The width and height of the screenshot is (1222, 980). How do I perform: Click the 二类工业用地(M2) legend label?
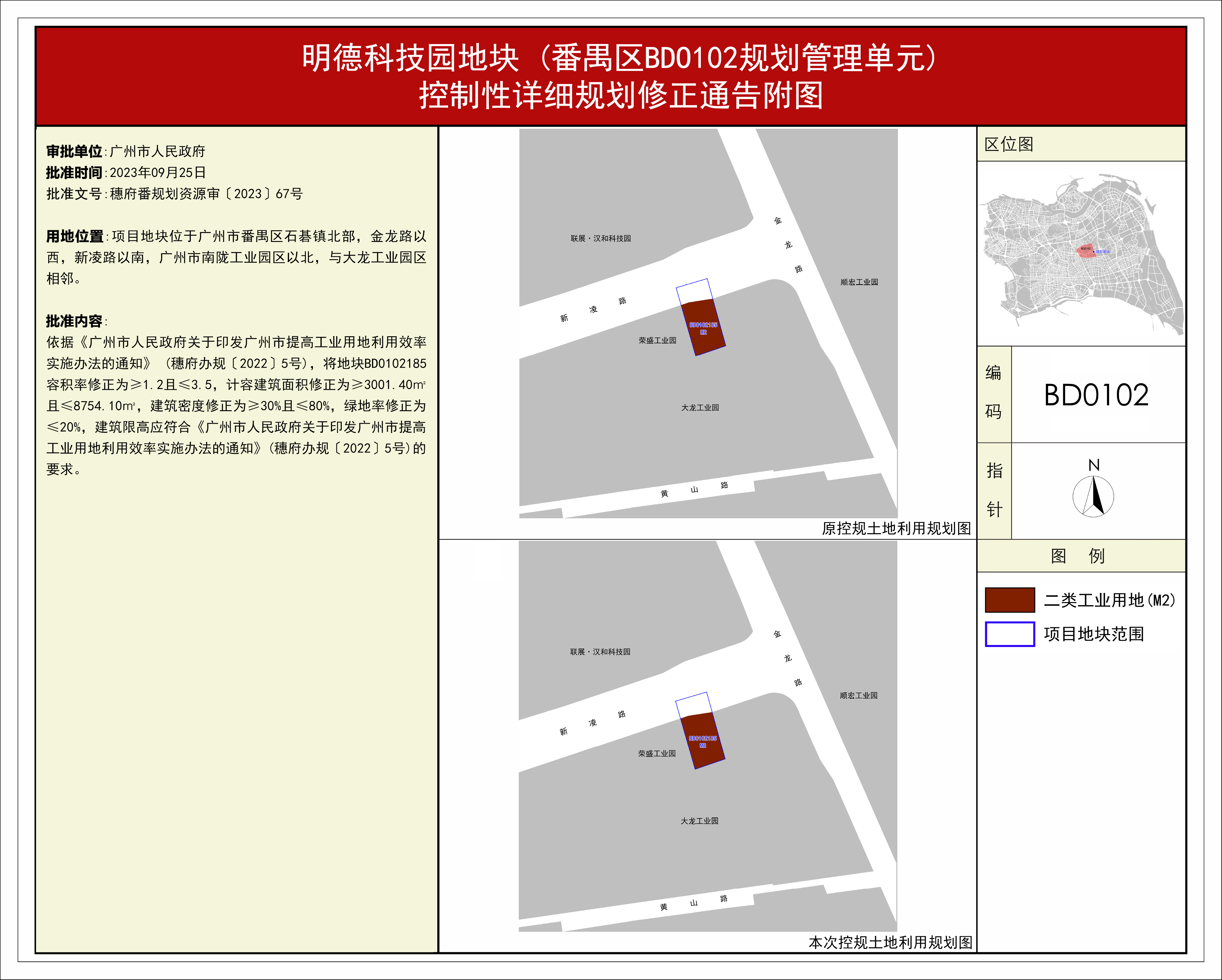(x=1109, y=600)
